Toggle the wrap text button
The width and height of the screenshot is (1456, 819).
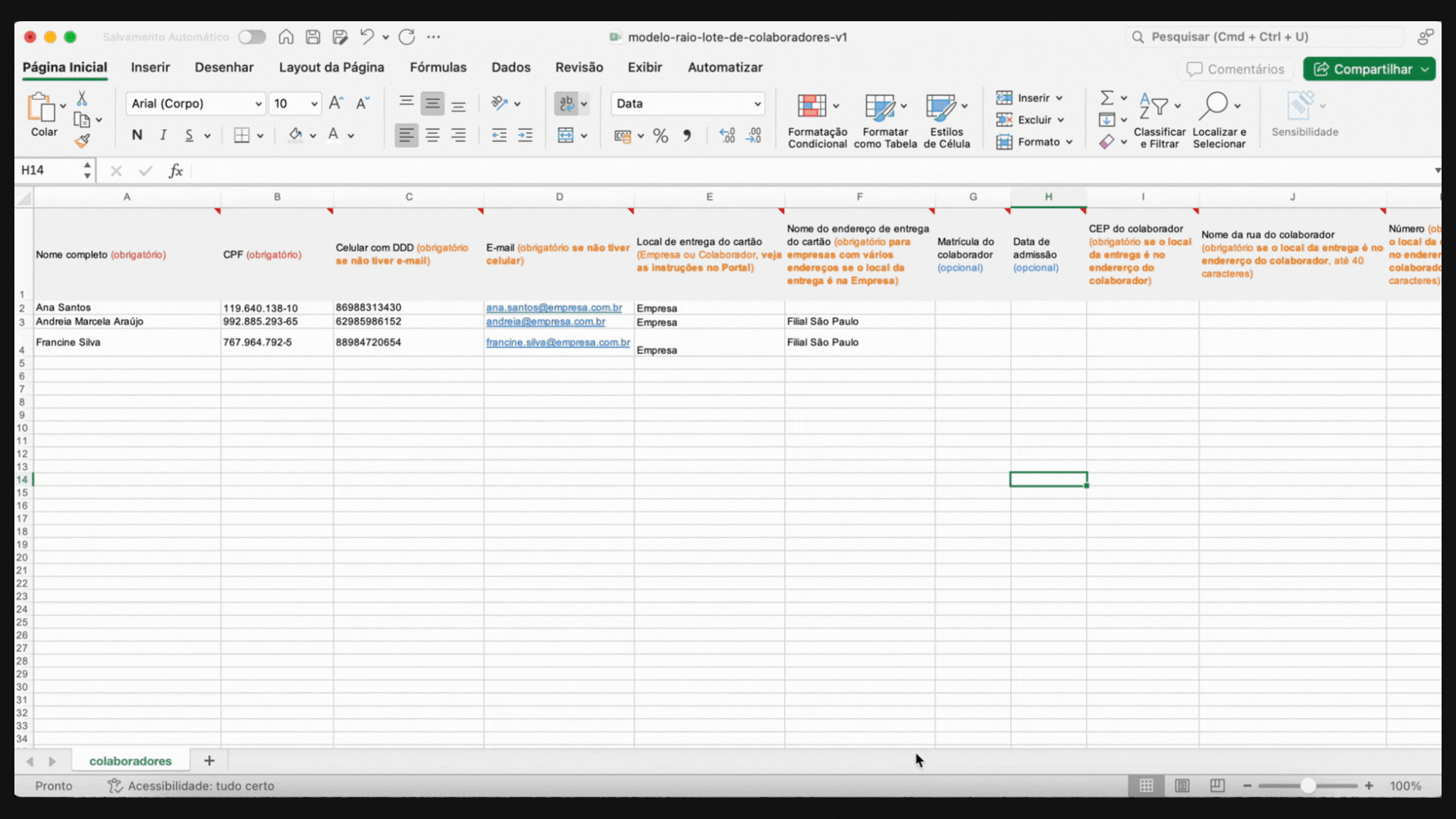coord(566,104)
